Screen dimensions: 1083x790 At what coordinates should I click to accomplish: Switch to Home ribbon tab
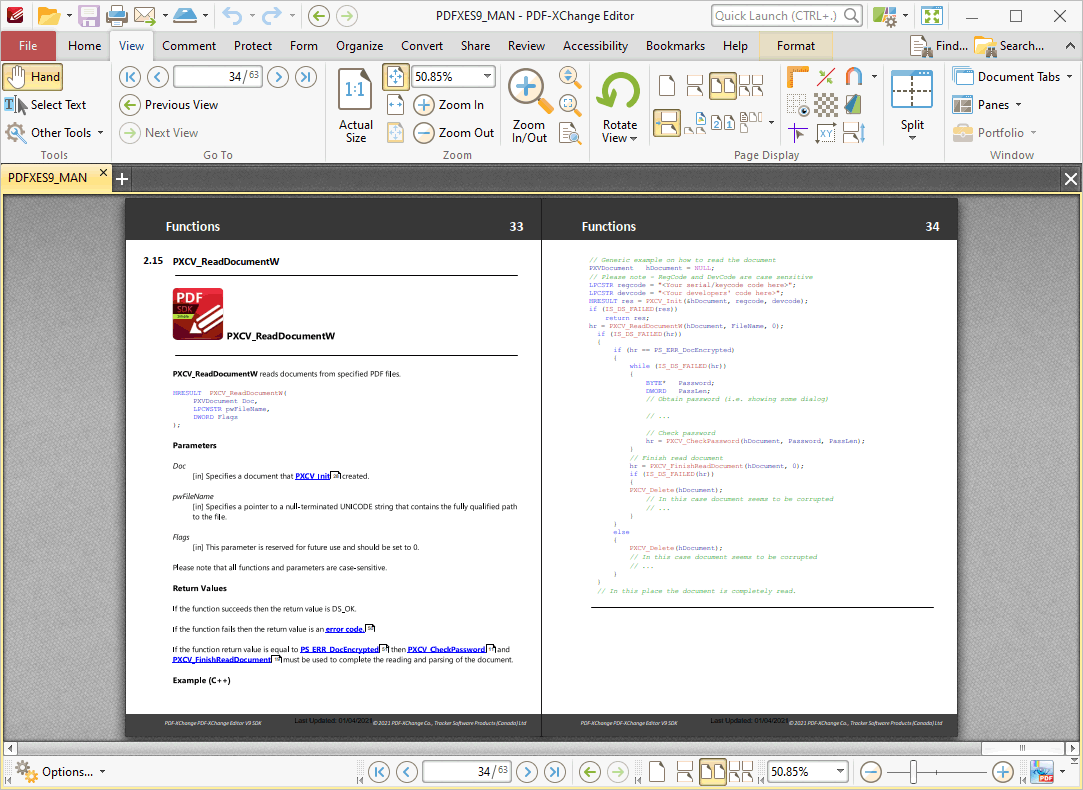coord(84,46)
